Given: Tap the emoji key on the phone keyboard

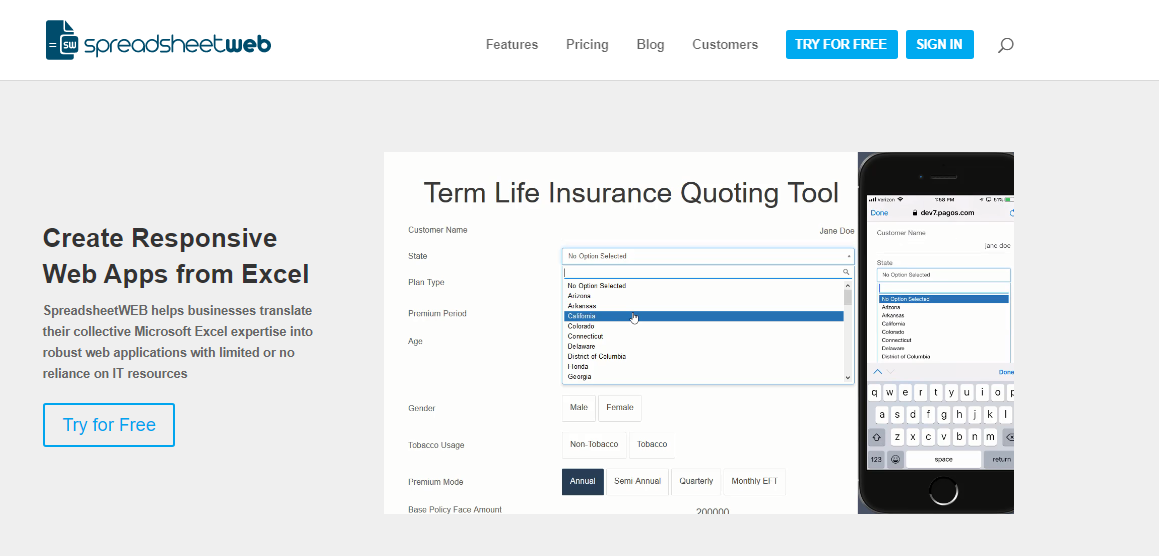Looking at the screenshot, I should [x=895, y=460].
